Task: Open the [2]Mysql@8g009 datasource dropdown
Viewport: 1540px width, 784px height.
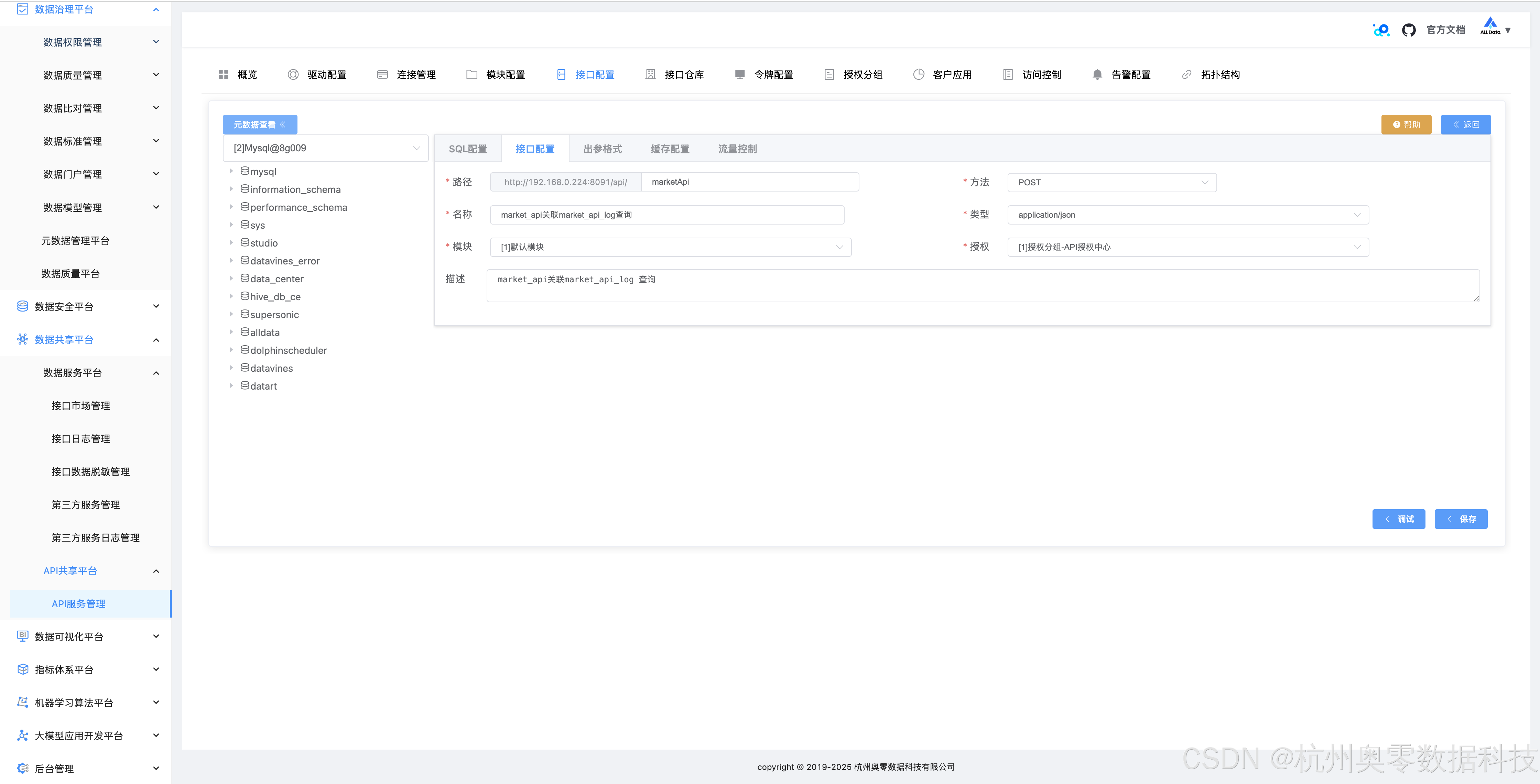Action: click(326, 148)
